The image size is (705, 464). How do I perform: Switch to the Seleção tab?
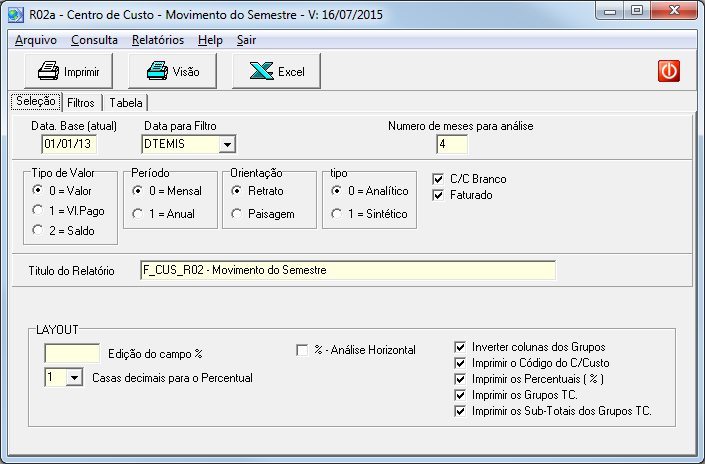(36, 101)
